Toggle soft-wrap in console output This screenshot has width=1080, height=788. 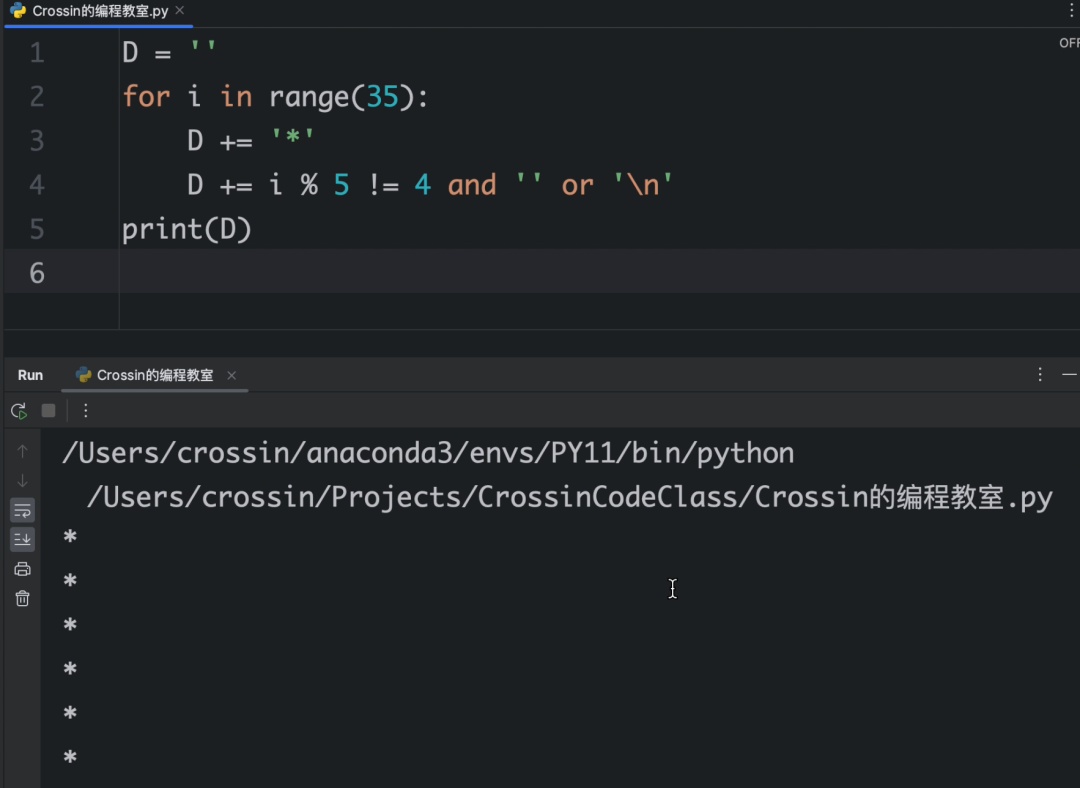pyautogui.click(x=22, y=510)
